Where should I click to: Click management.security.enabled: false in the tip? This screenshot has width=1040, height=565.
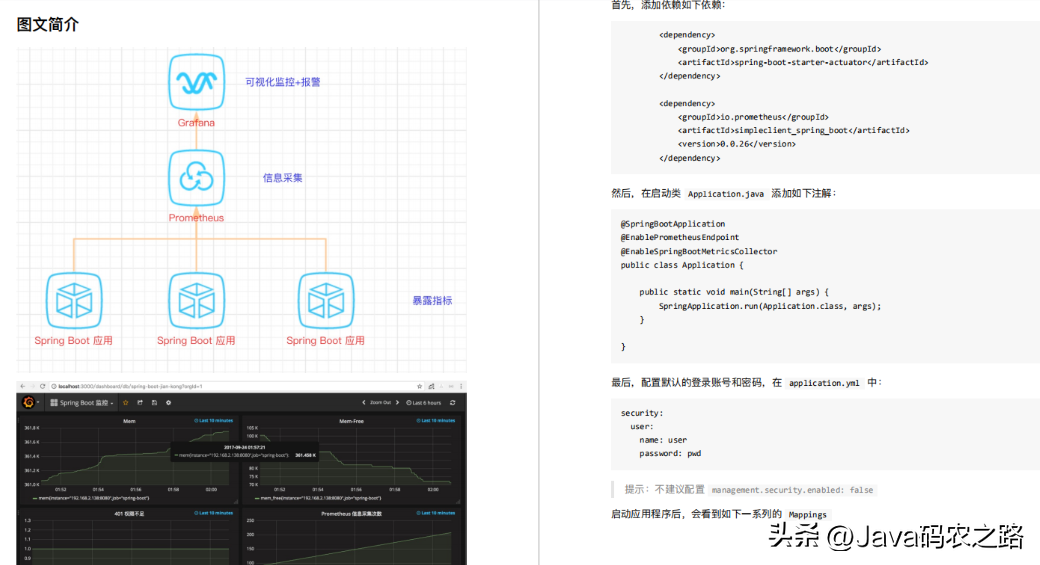(x=793, y=490)
